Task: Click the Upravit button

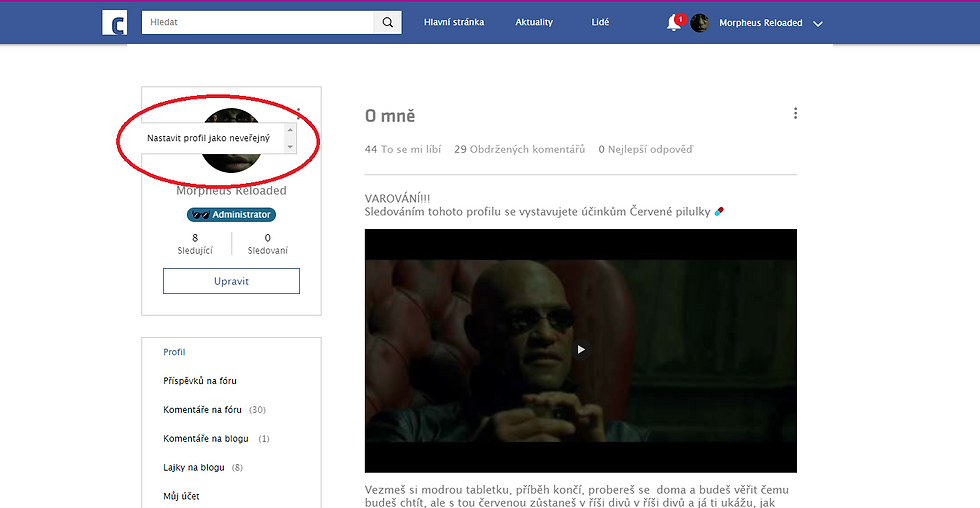Action: tap(231, 281)
